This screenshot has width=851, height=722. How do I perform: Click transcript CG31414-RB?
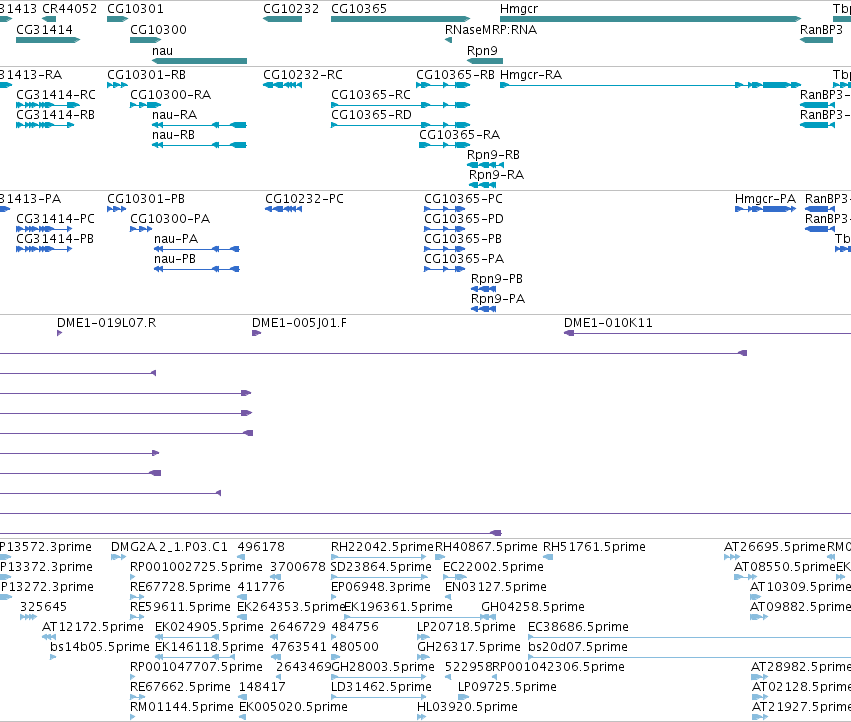[55, 115]
